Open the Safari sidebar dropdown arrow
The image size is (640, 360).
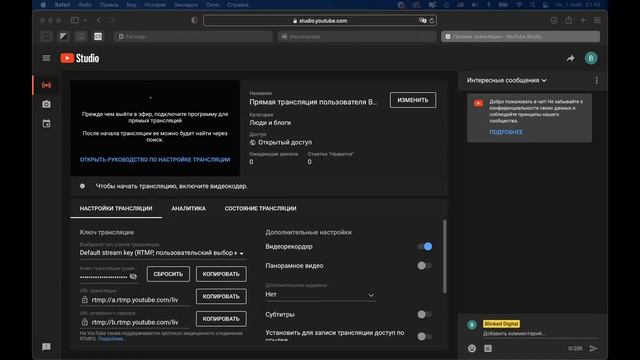[x=85, y=20]
